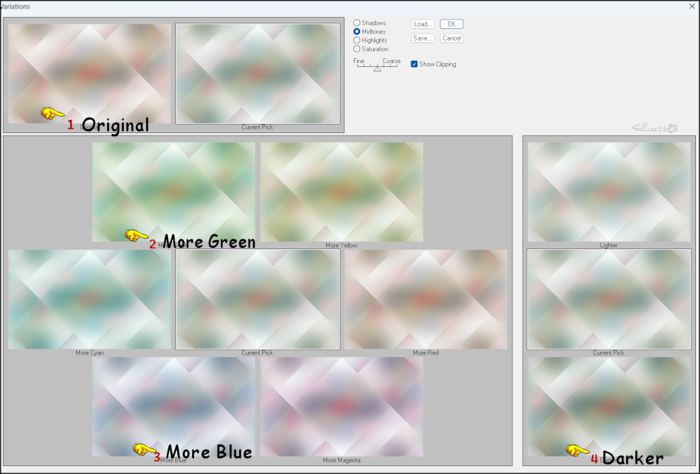Choose the Highlights radio button
Image resolution: width=700 pixels, height=474 pixels.
[x=357, y=41]
